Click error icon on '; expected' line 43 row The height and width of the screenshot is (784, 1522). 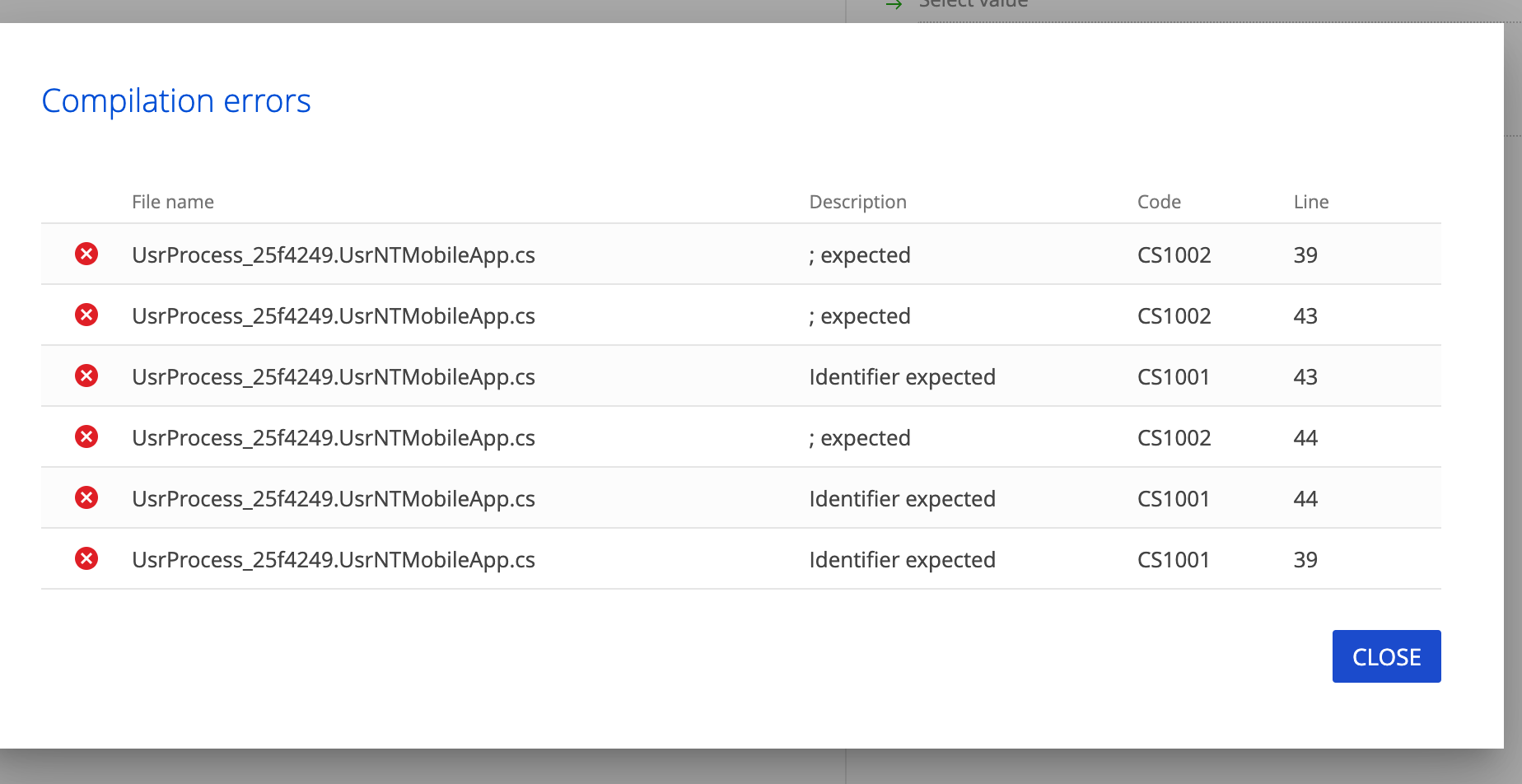coord(86,315)
